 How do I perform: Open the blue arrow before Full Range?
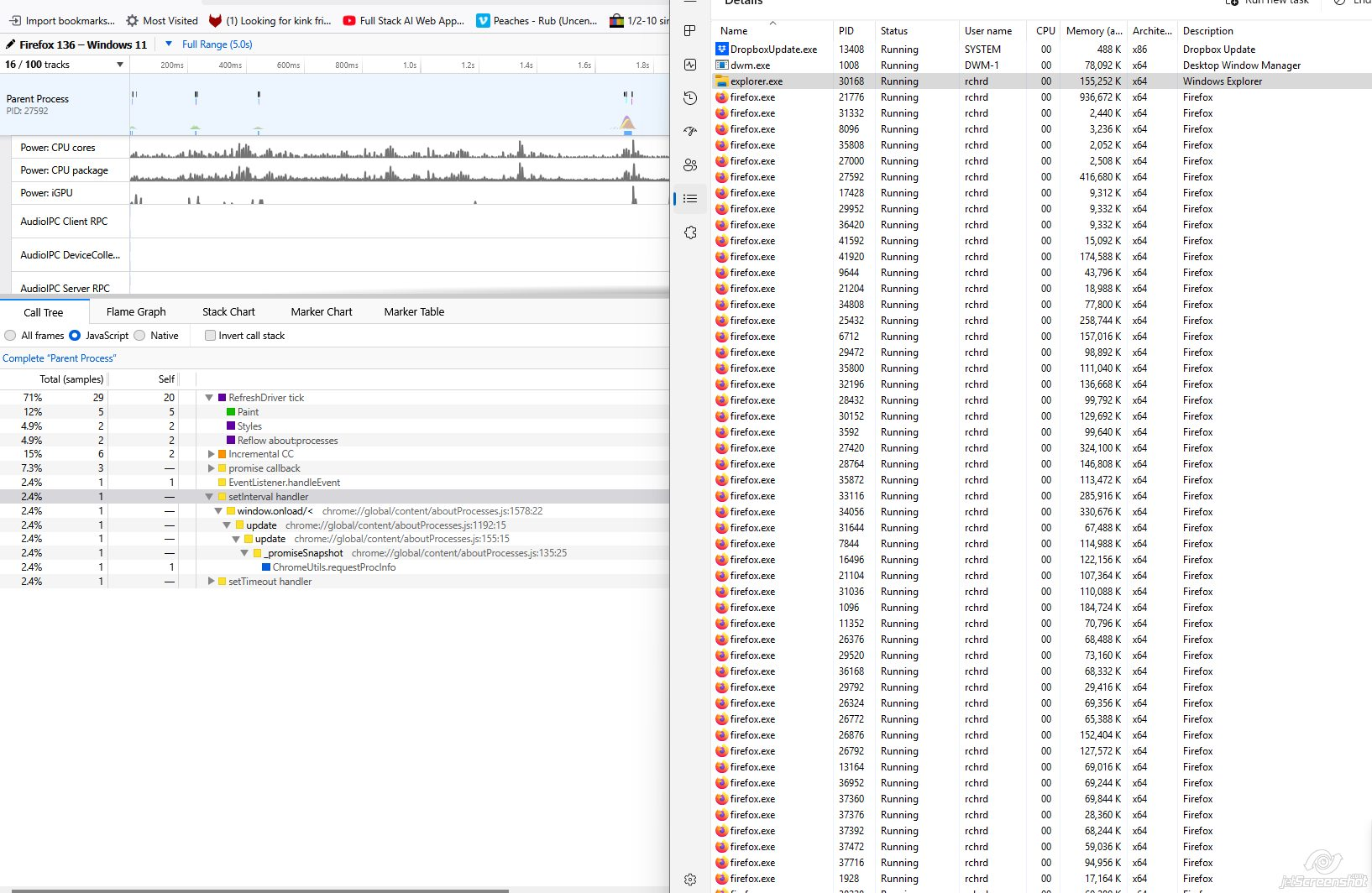point(169,44)
